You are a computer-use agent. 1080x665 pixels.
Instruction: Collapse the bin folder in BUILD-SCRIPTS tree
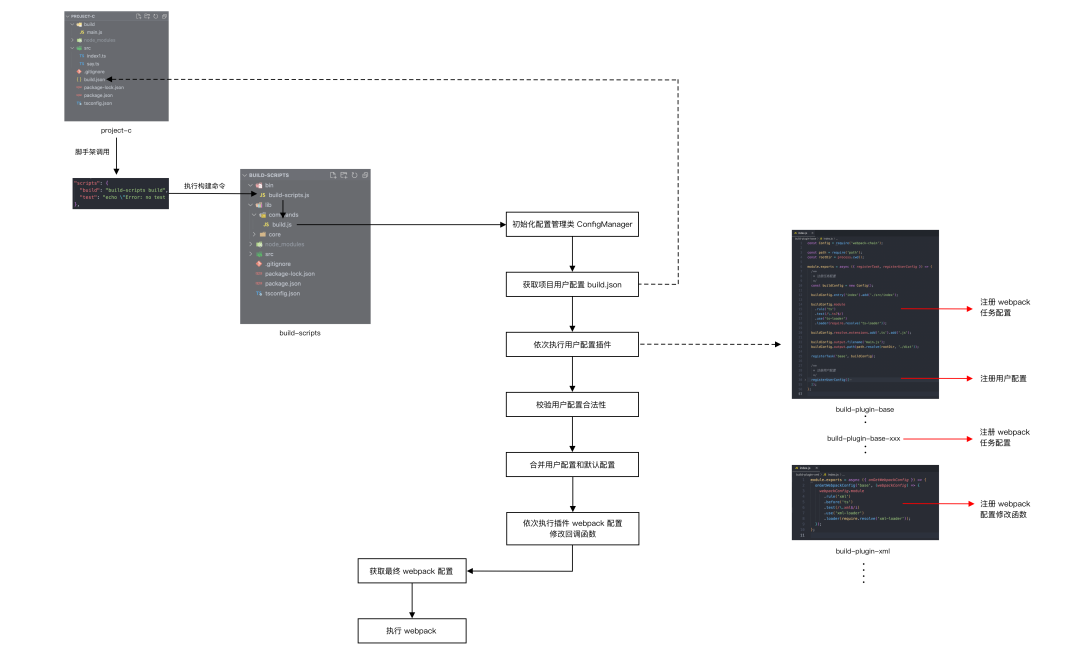(x=251, y=185)
